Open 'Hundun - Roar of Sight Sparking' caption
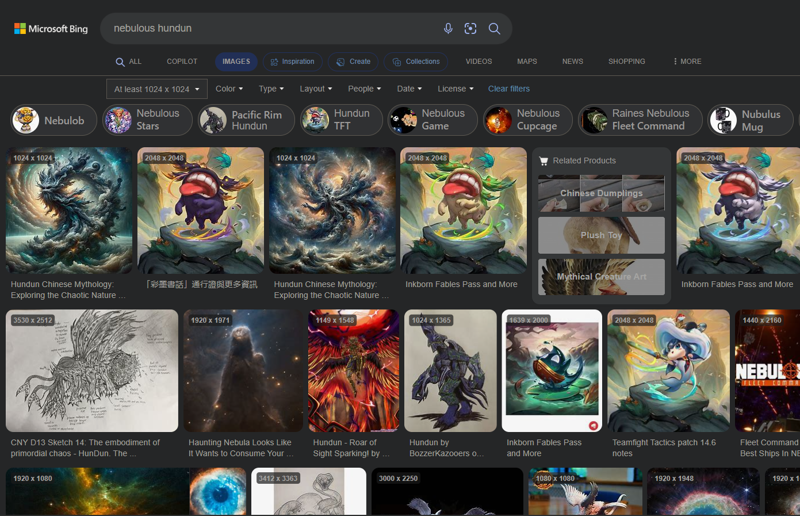800x516 pixels. coord(351,448)
